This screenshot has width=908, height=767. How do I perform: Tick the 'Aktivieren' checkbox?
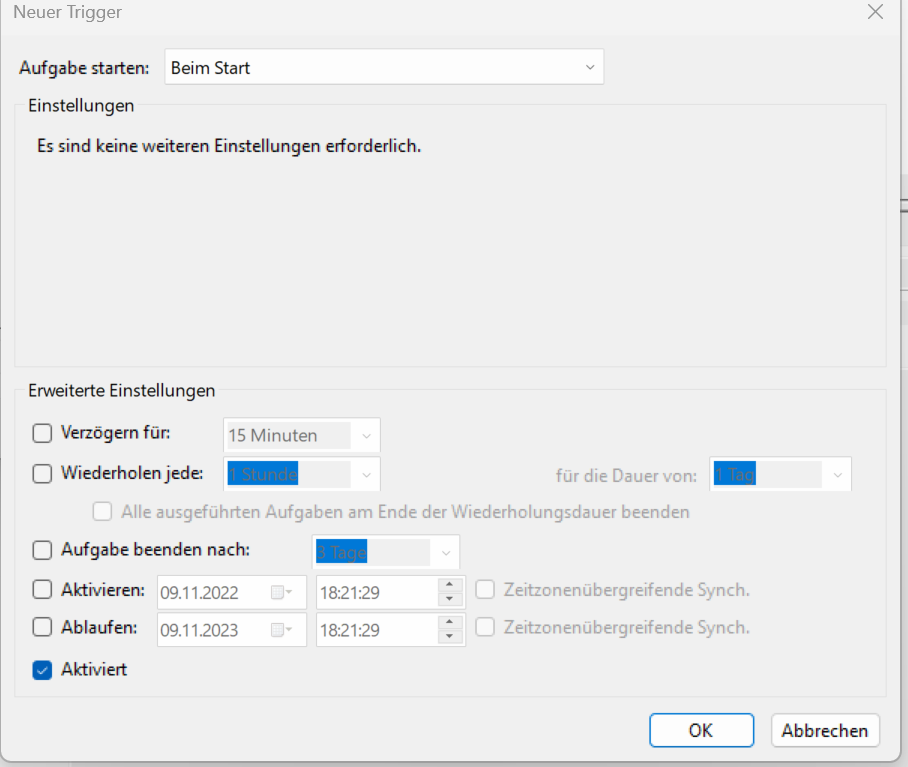click(x=42, y=590)
